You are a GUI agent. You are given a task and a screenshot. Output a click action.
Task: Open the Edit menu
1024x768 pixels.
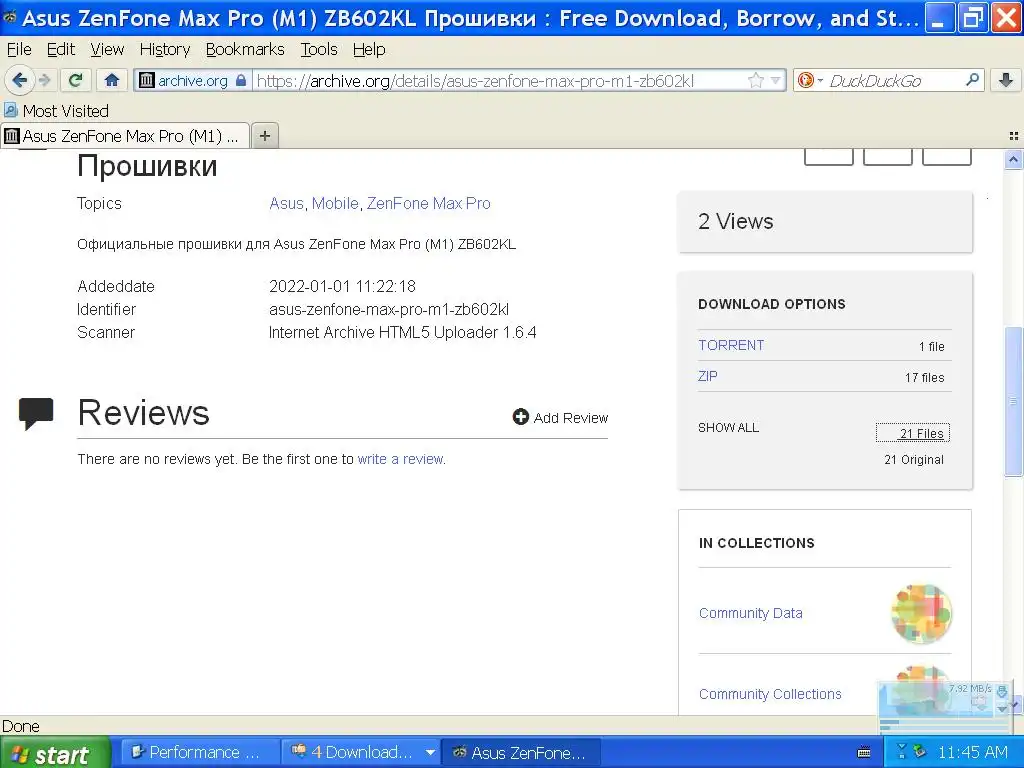point(61,50)
